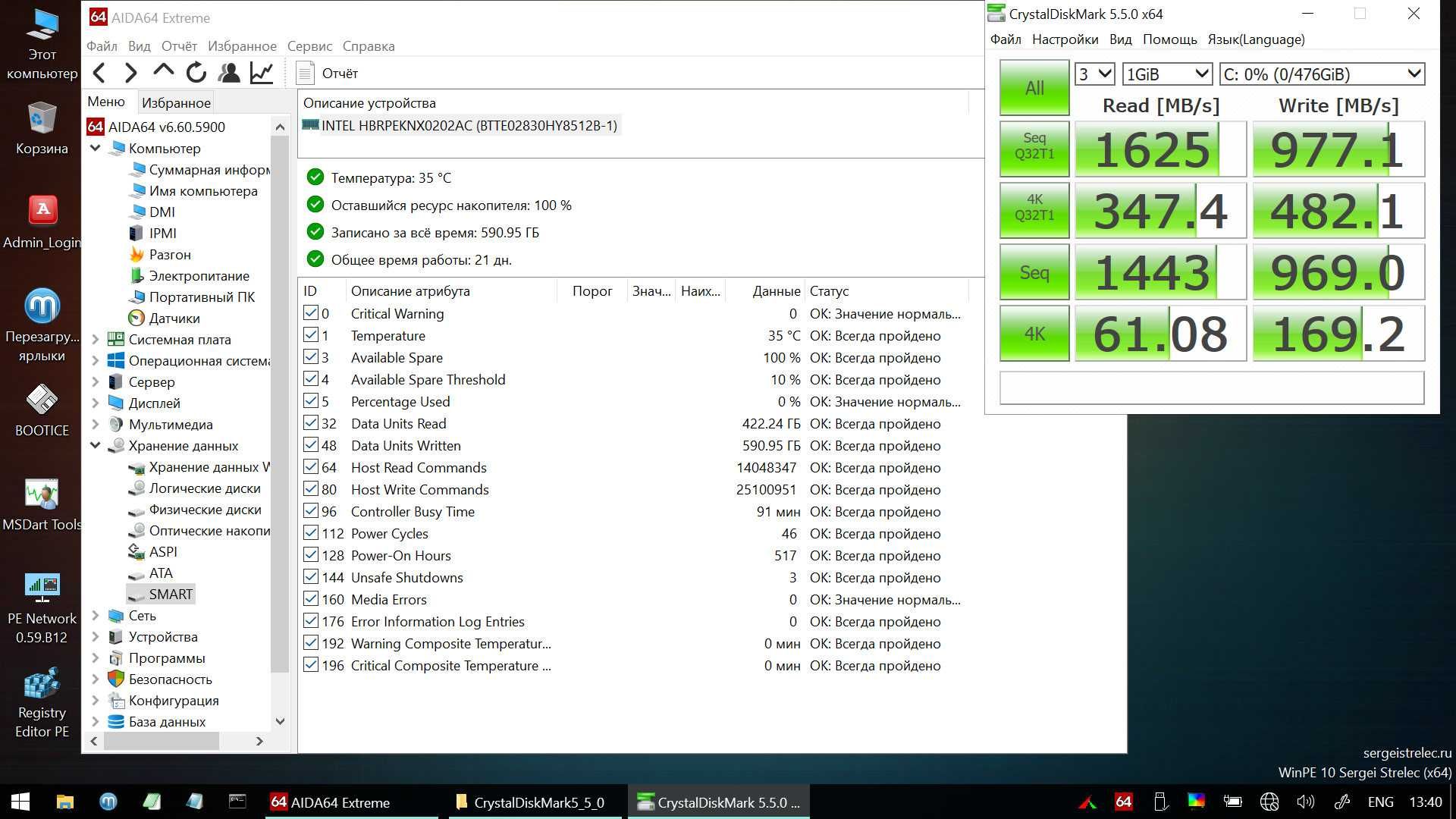The width and height of the screenshot is (1456, 819).
Task: Open the user icon in AIDA64 toolbar
Action: (x=228, y=73)
